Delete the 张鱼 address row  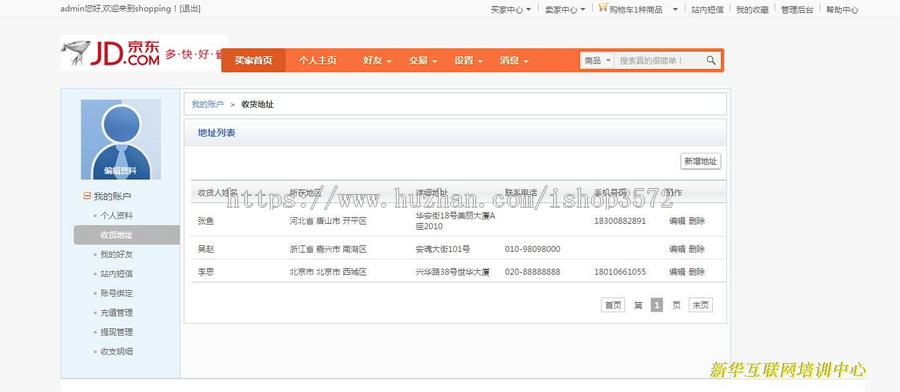tap(697, 221)
